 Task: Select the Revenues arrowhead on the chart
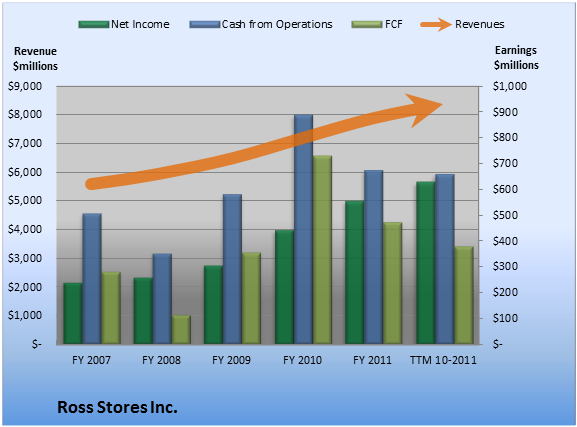425,110
